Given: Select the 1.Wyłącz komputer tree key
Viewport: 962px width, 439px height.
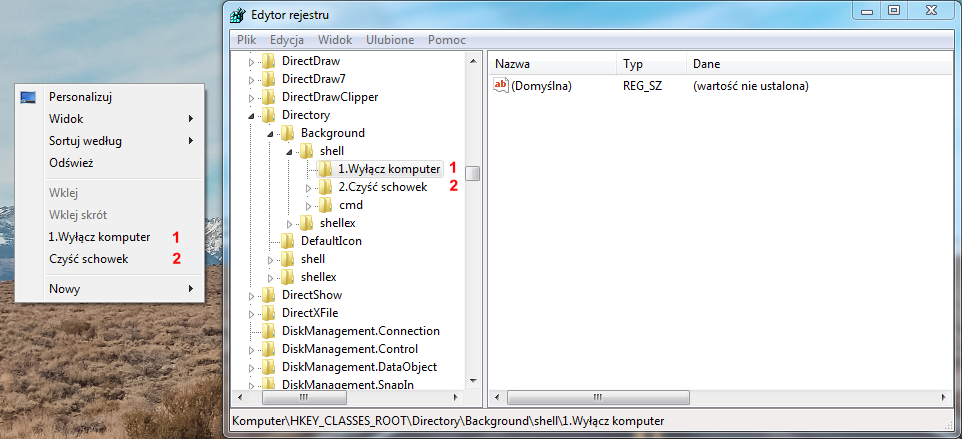Looking at the screenshot, I should [389, 169].
